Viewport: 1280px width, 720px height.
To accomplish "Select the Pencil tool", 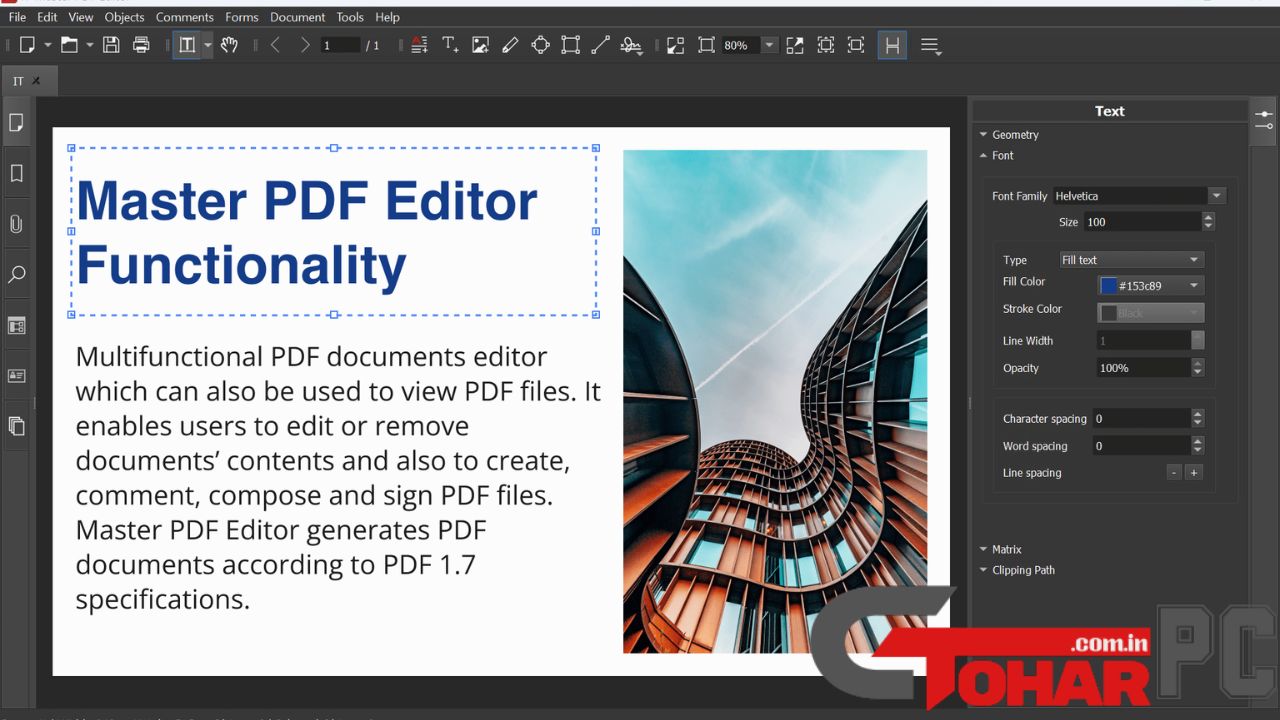I will 510,45.
